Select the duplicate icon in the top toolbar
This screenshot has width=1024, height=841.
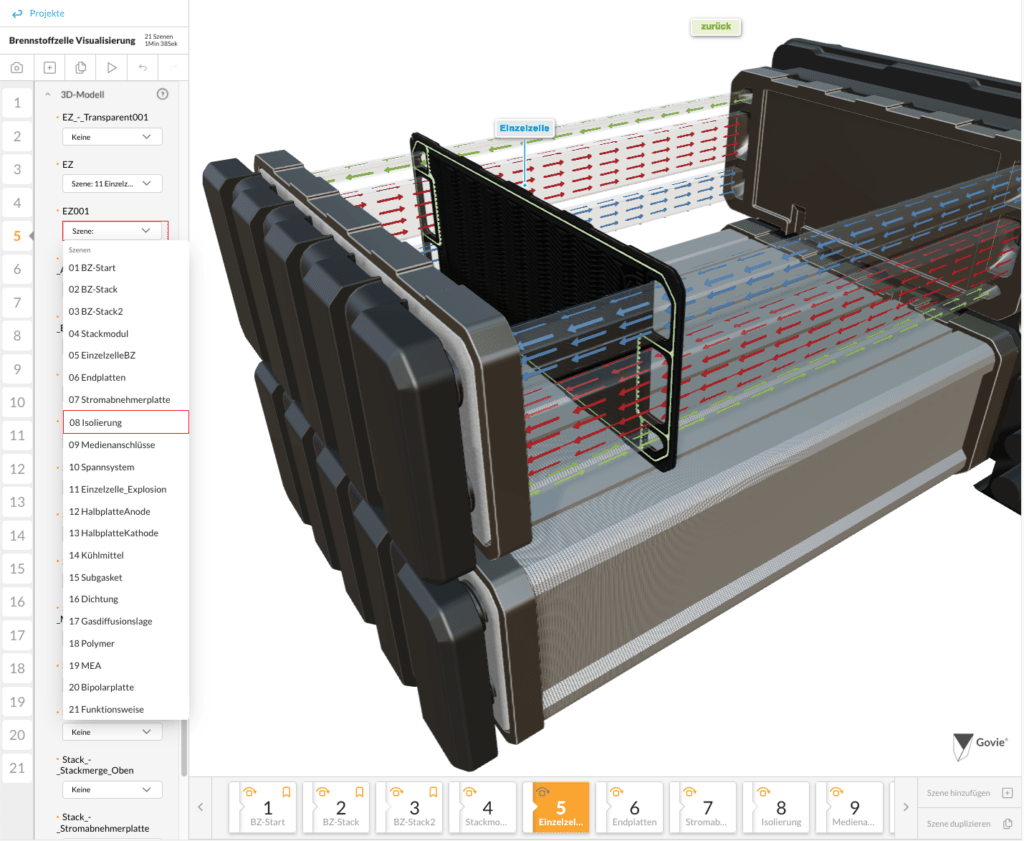[x=81, y=67]
